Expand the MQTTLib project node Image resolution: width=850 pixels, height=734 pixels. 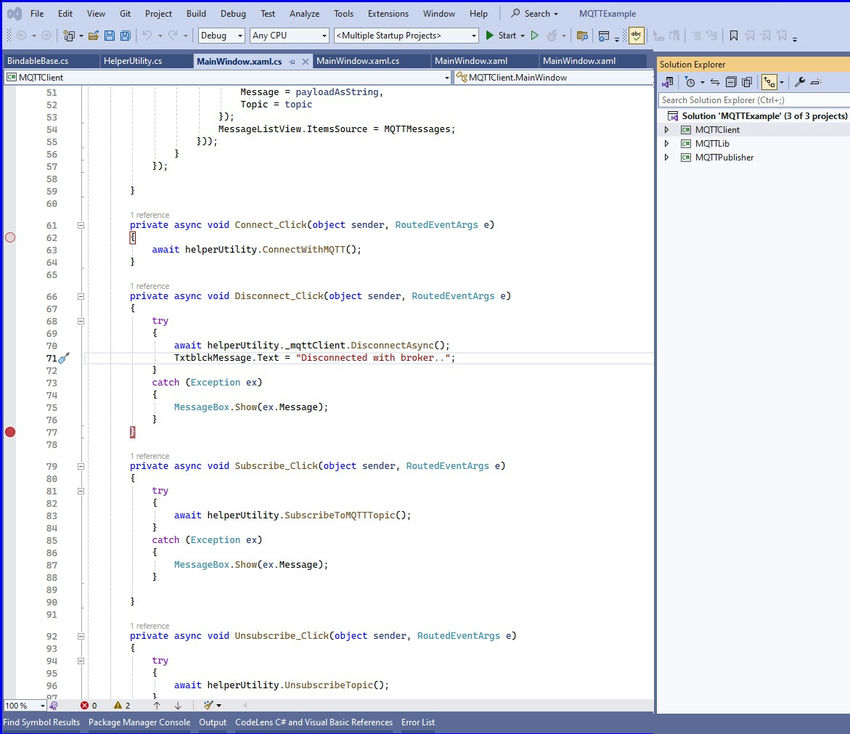667,144
